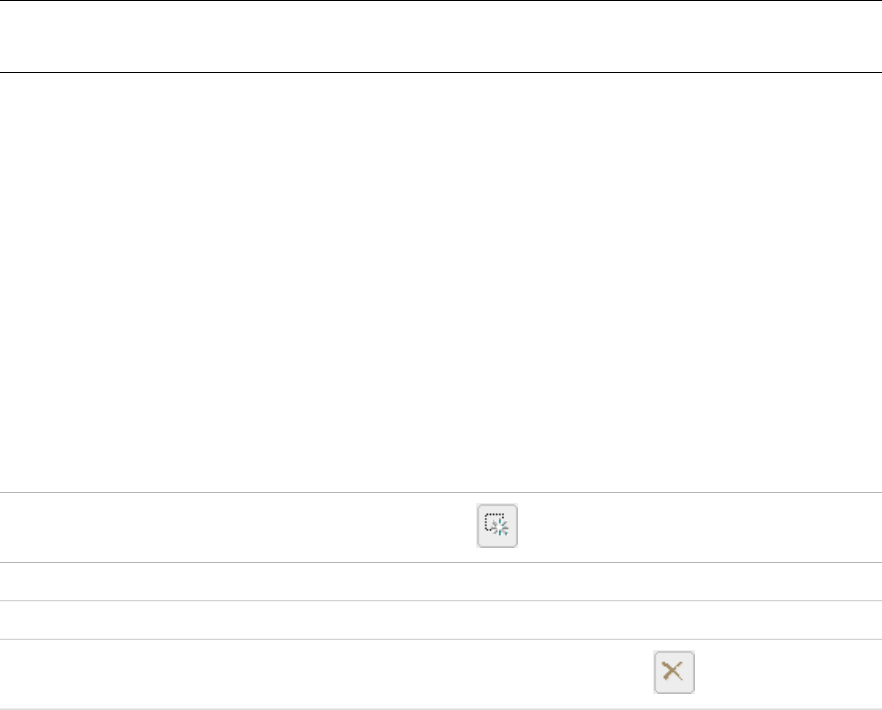Image resolution: width=882 pixels, height=710 pixels.
Task: Click the dotted selection marquee icon button
Action: tap(497, 526)
